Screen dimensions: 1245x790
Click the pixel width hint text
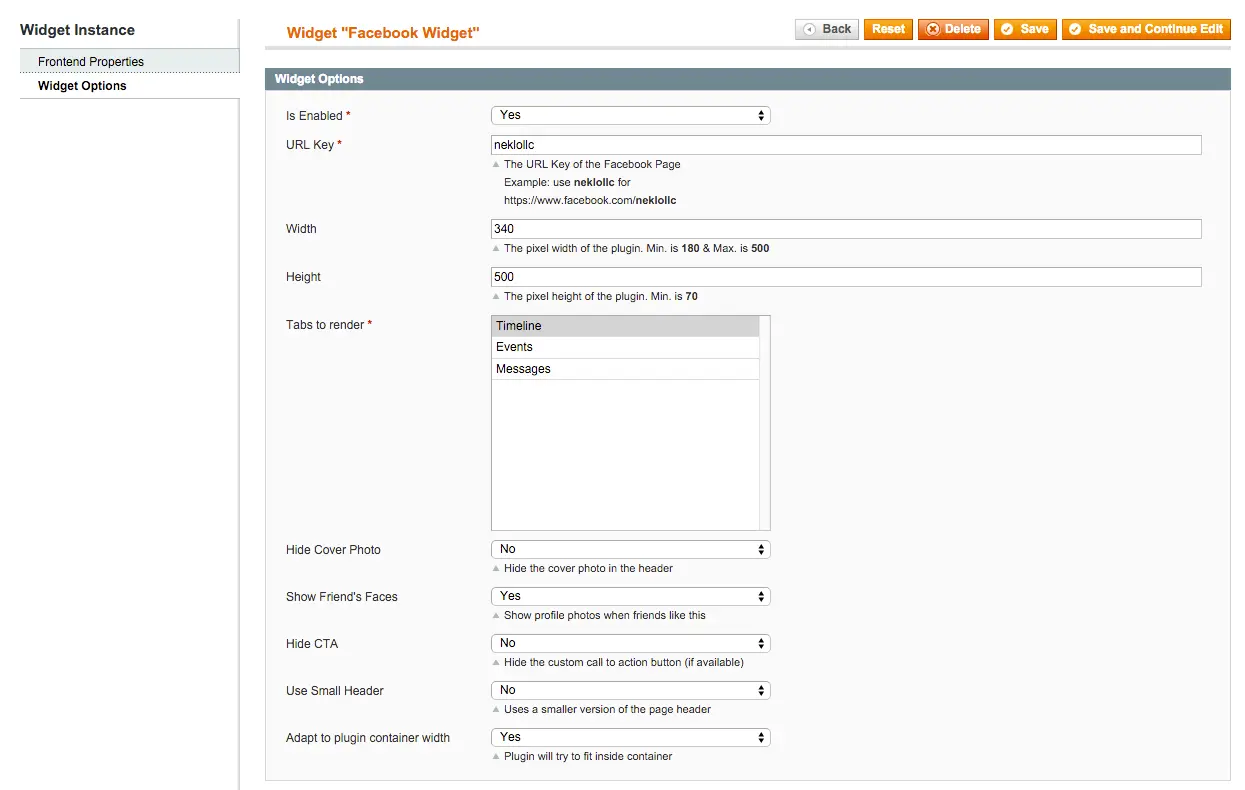click(637, 248)
